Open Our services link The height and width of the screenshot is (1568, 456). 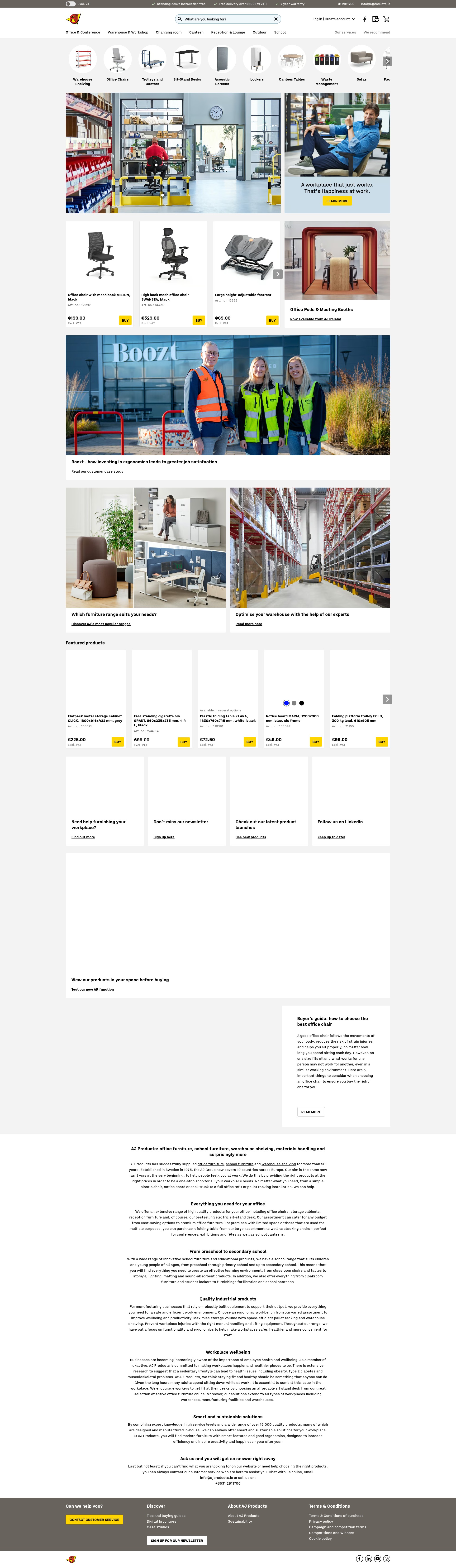(345, 32)
